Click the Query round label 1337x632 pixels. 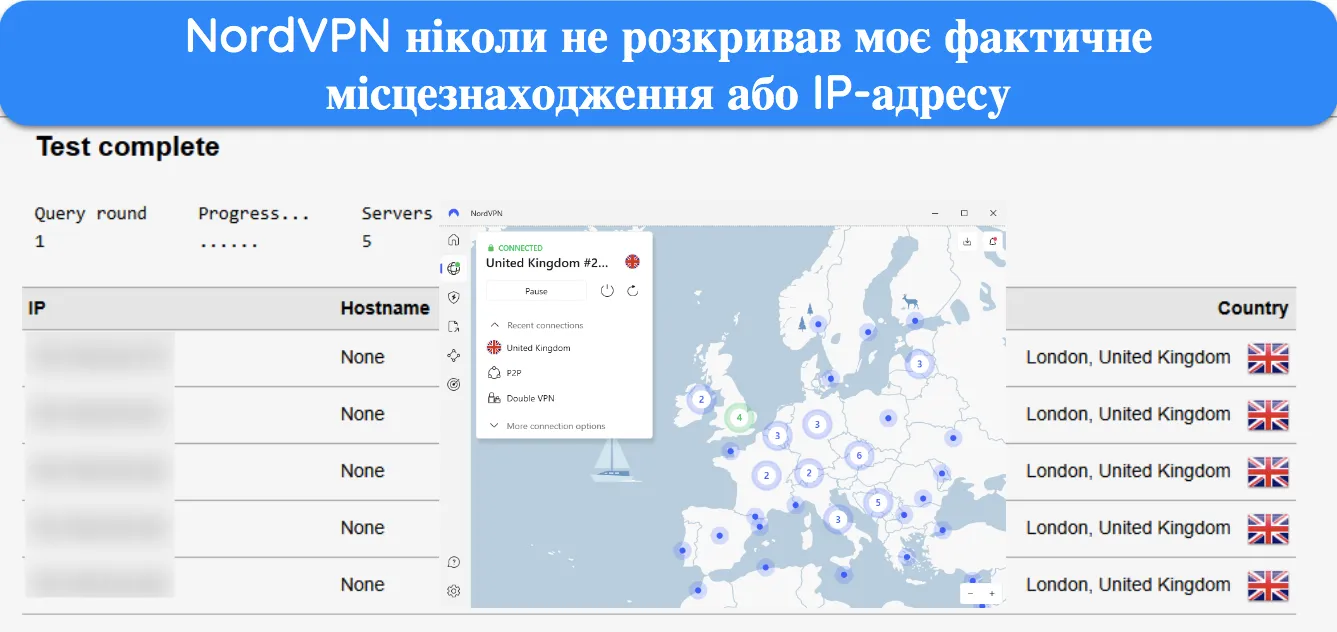(x=90, y=213)
